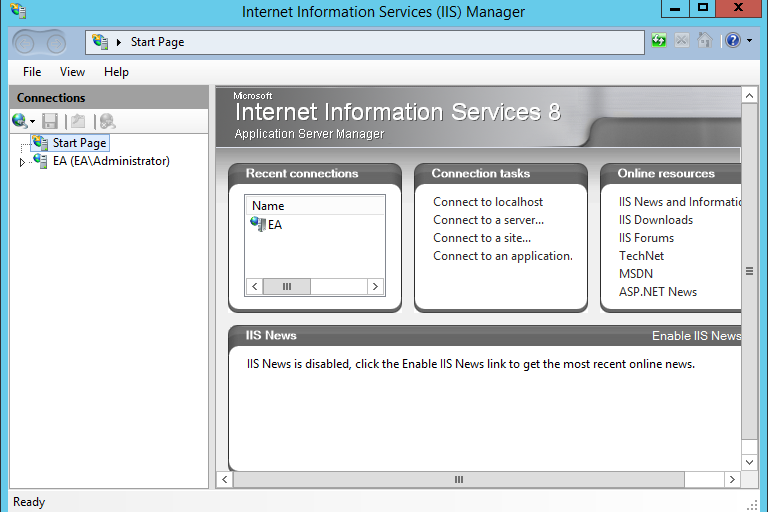Image resolution: width=768 pixels, height=512 pixels.
Task: Open the File menu
Action: point(32,72)
